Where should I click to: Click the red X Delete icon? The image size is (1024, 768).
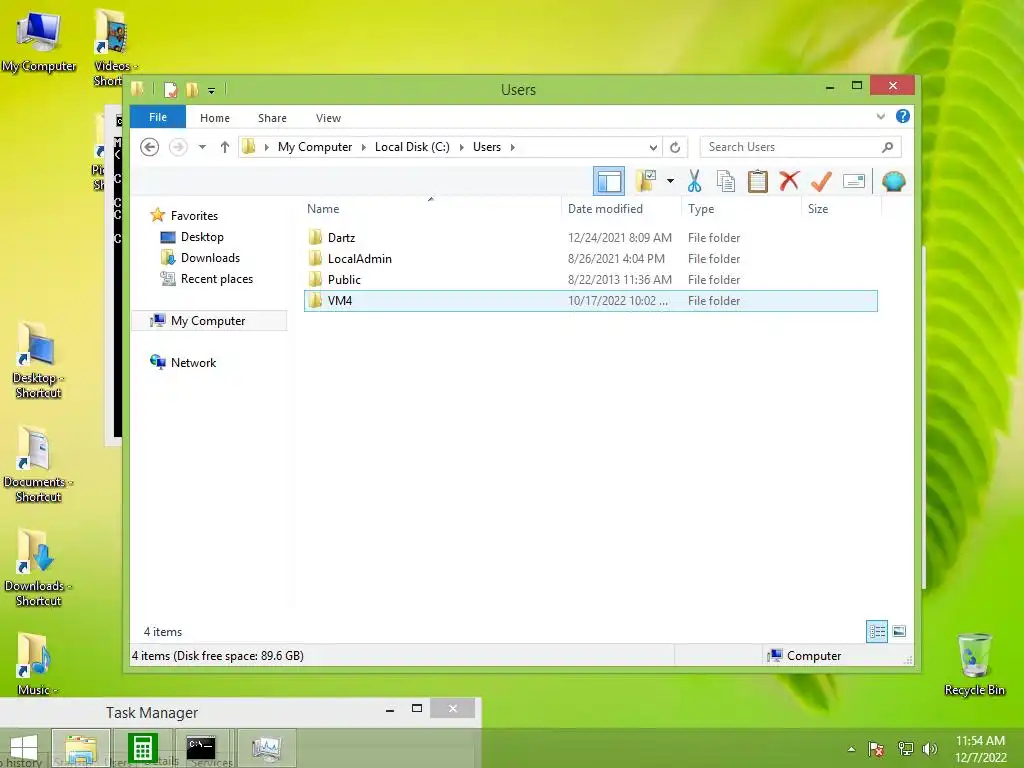tap(789, 180)
